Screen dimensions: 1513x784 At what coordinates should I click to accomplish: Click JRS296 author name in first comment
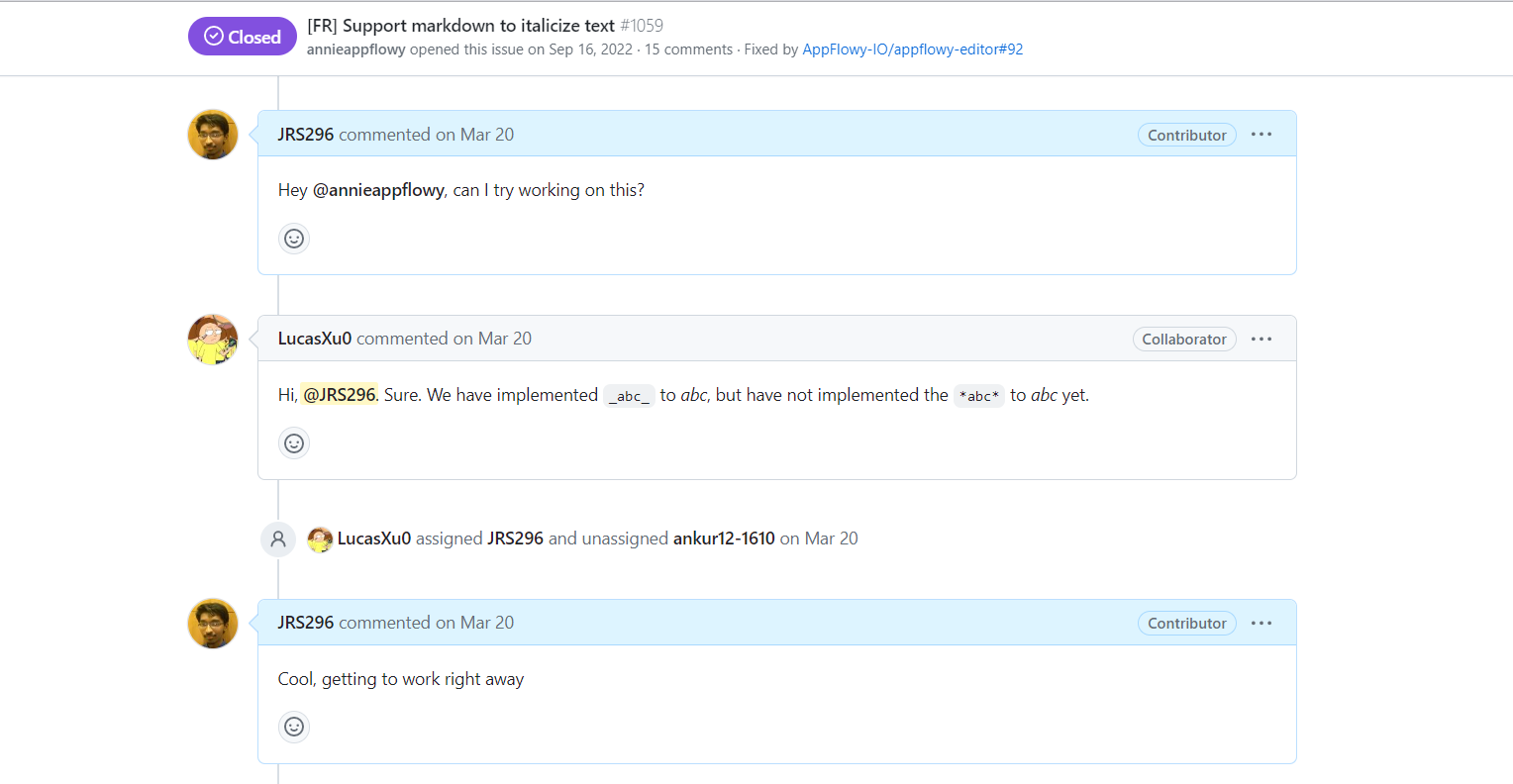(306, 135)
